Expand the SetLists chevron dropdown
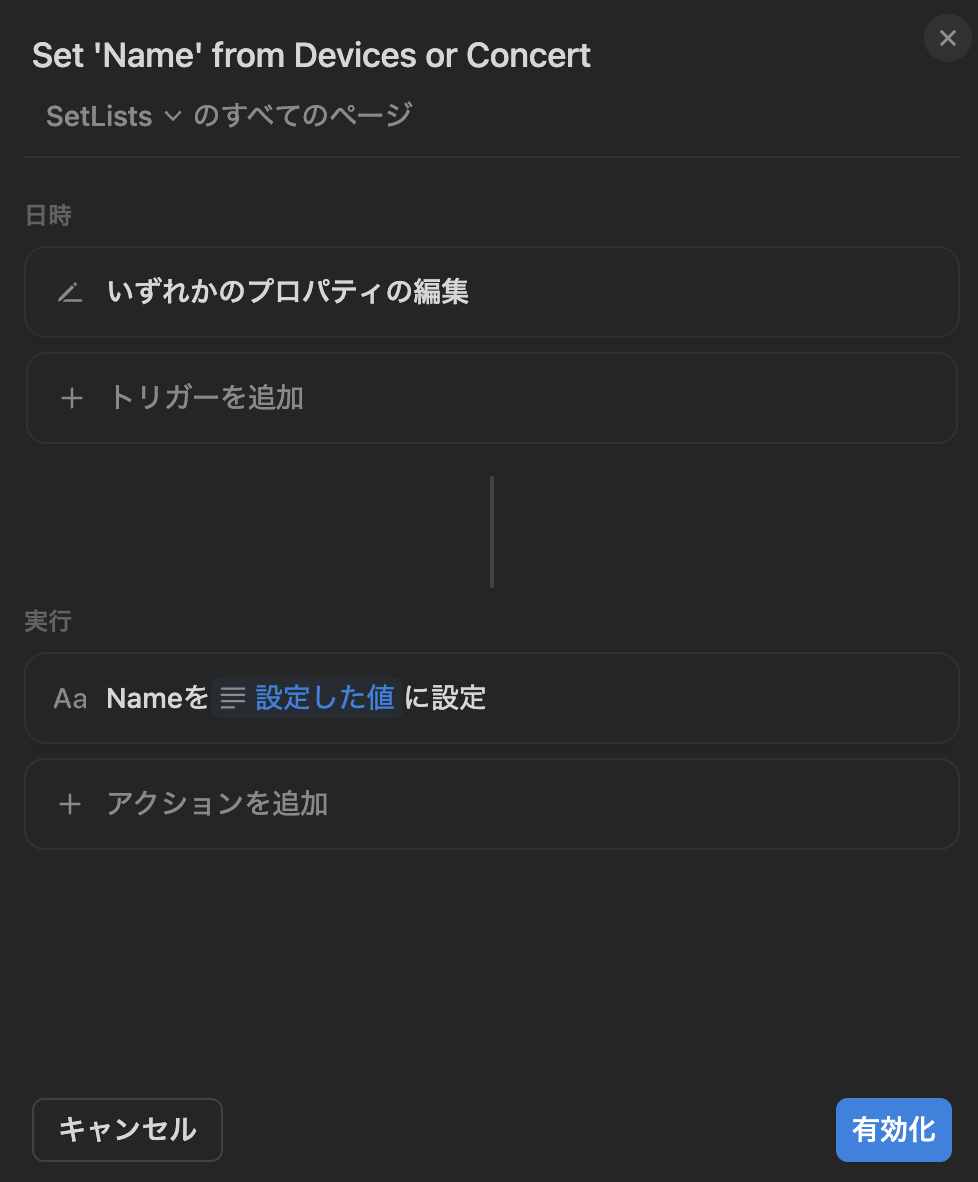Image resolution: width=978 pixels, height=1182 pixels. (173, 116)
